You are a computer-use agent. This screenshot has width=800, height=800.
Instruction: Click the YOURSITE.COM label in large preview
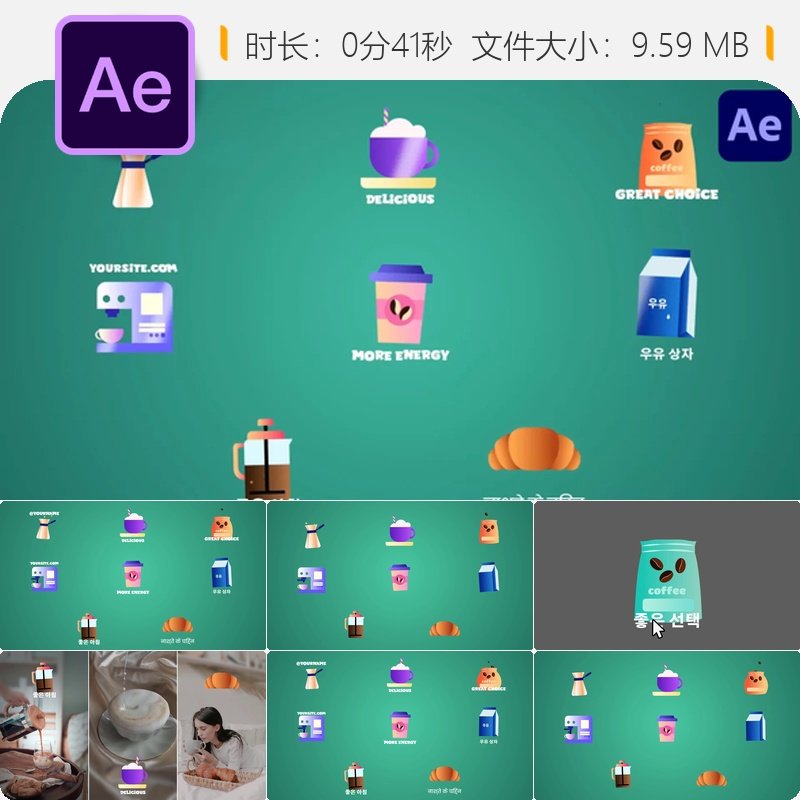pyautogui.click(x=133, y=268)
